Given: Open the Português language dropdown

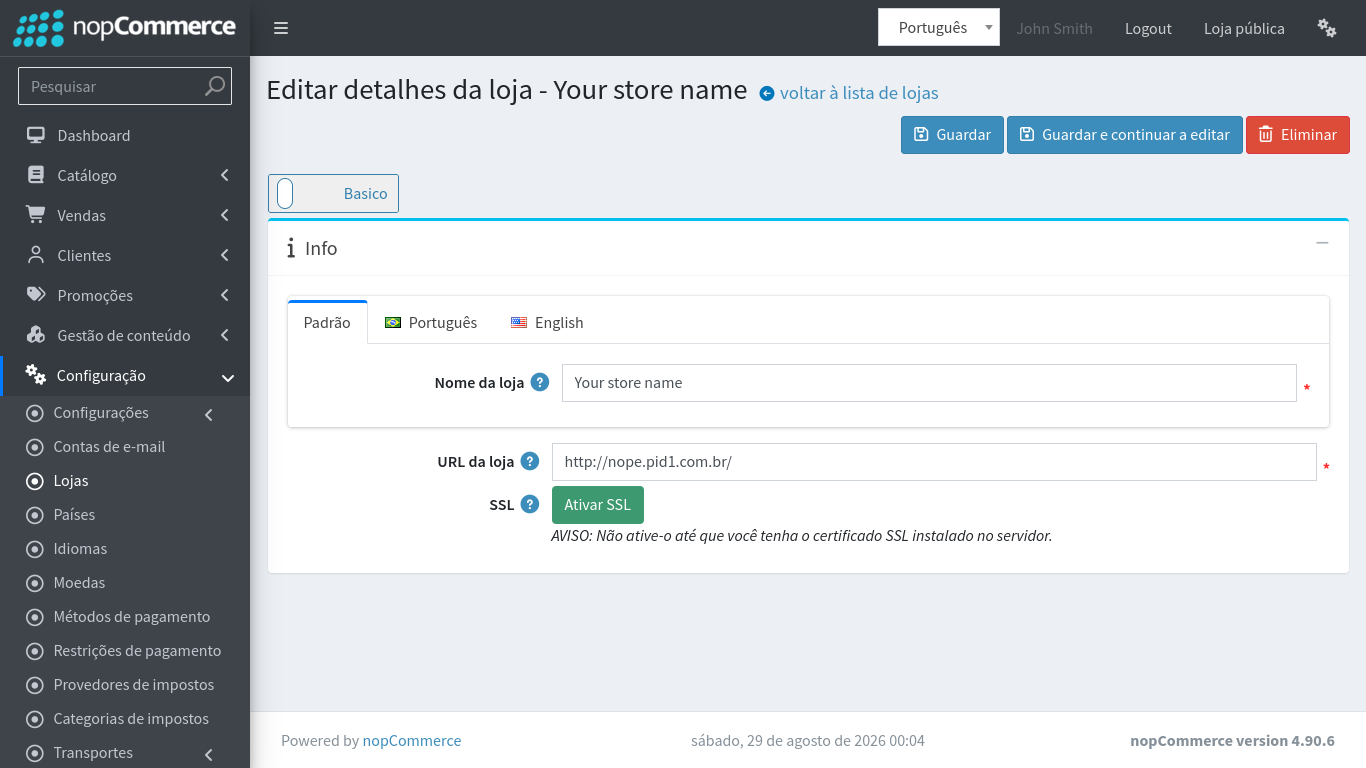Looking at the screenshot, I should click(939, 27).
